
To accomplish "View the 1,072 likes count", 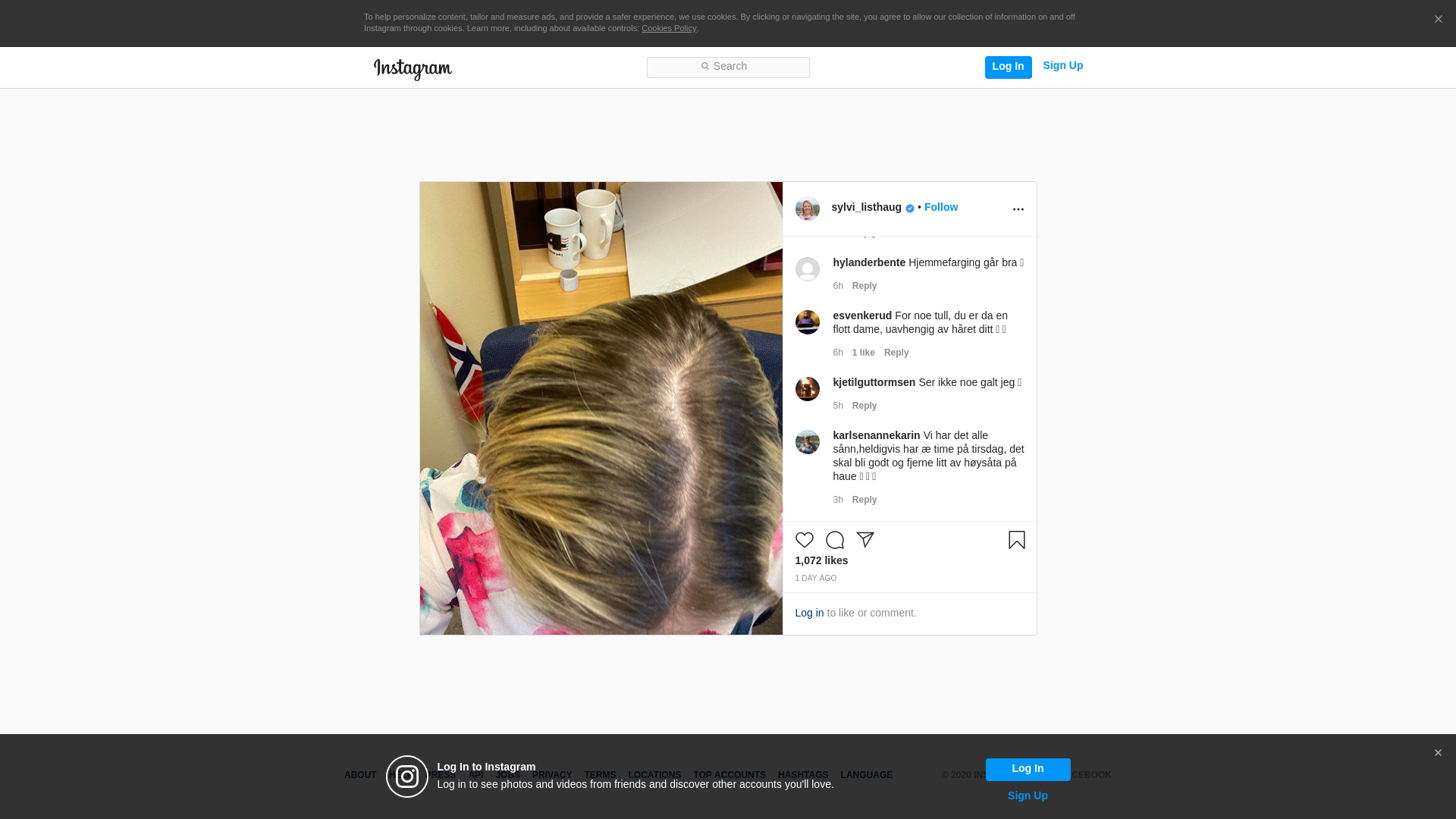I will pos(821,561).
